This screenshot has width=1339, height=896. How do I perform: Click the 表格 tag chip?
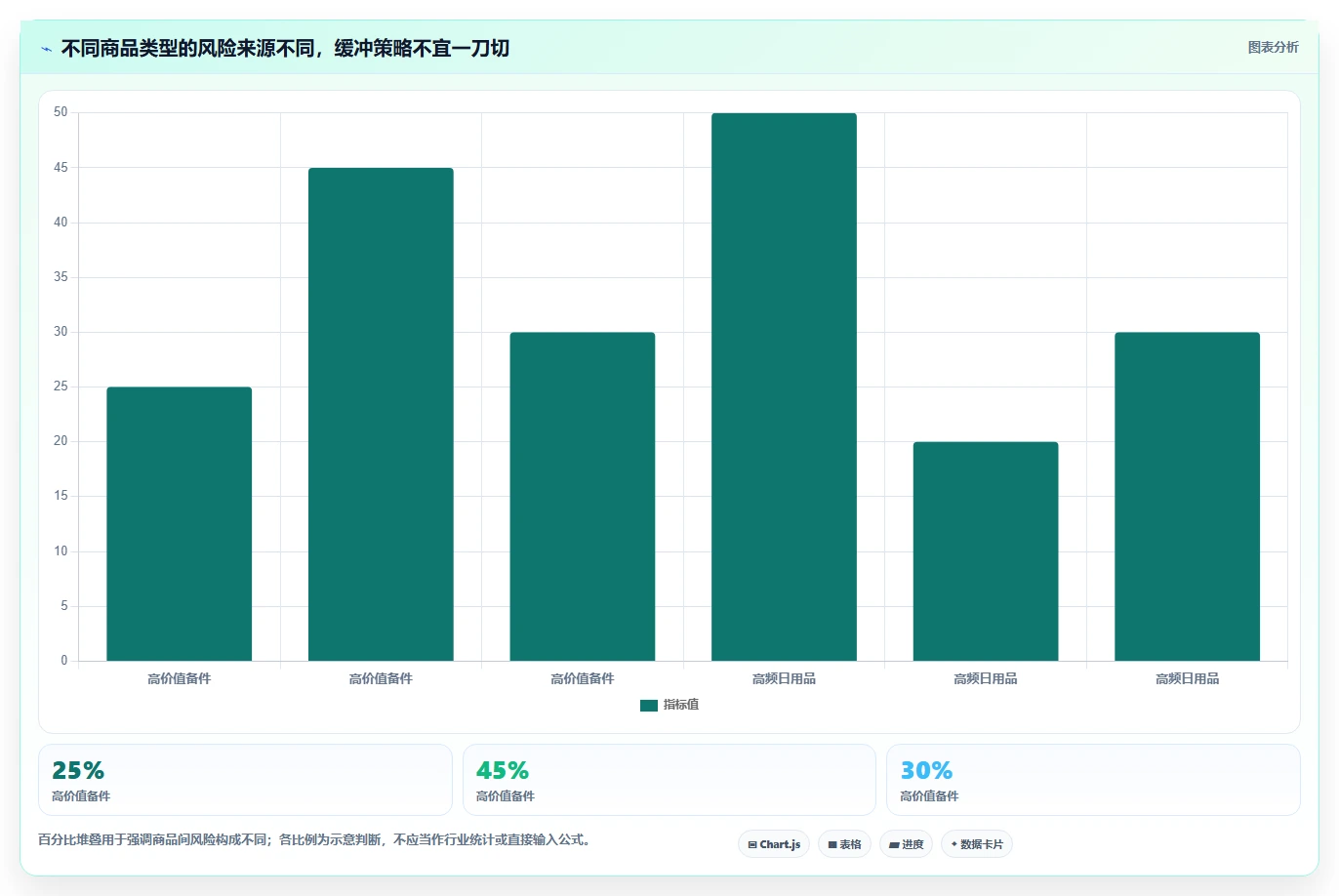coord(844,844)
